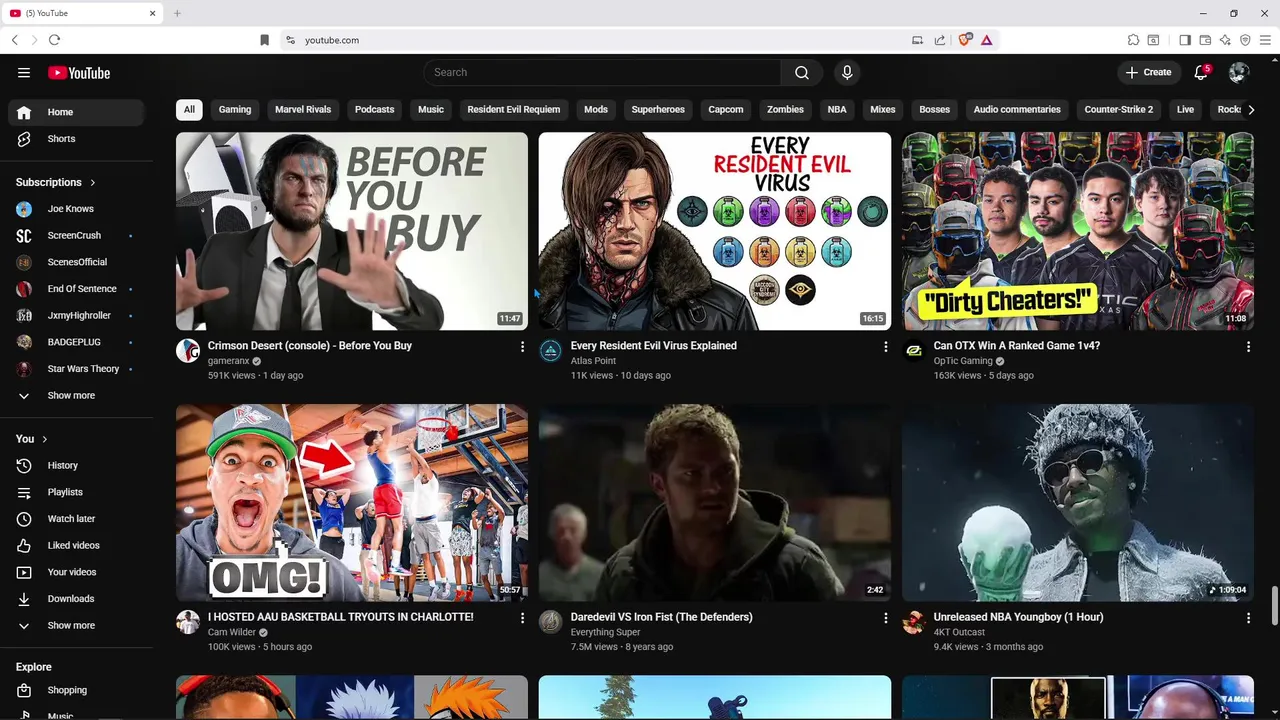Select the NBA filter chip

coord(837,109)
